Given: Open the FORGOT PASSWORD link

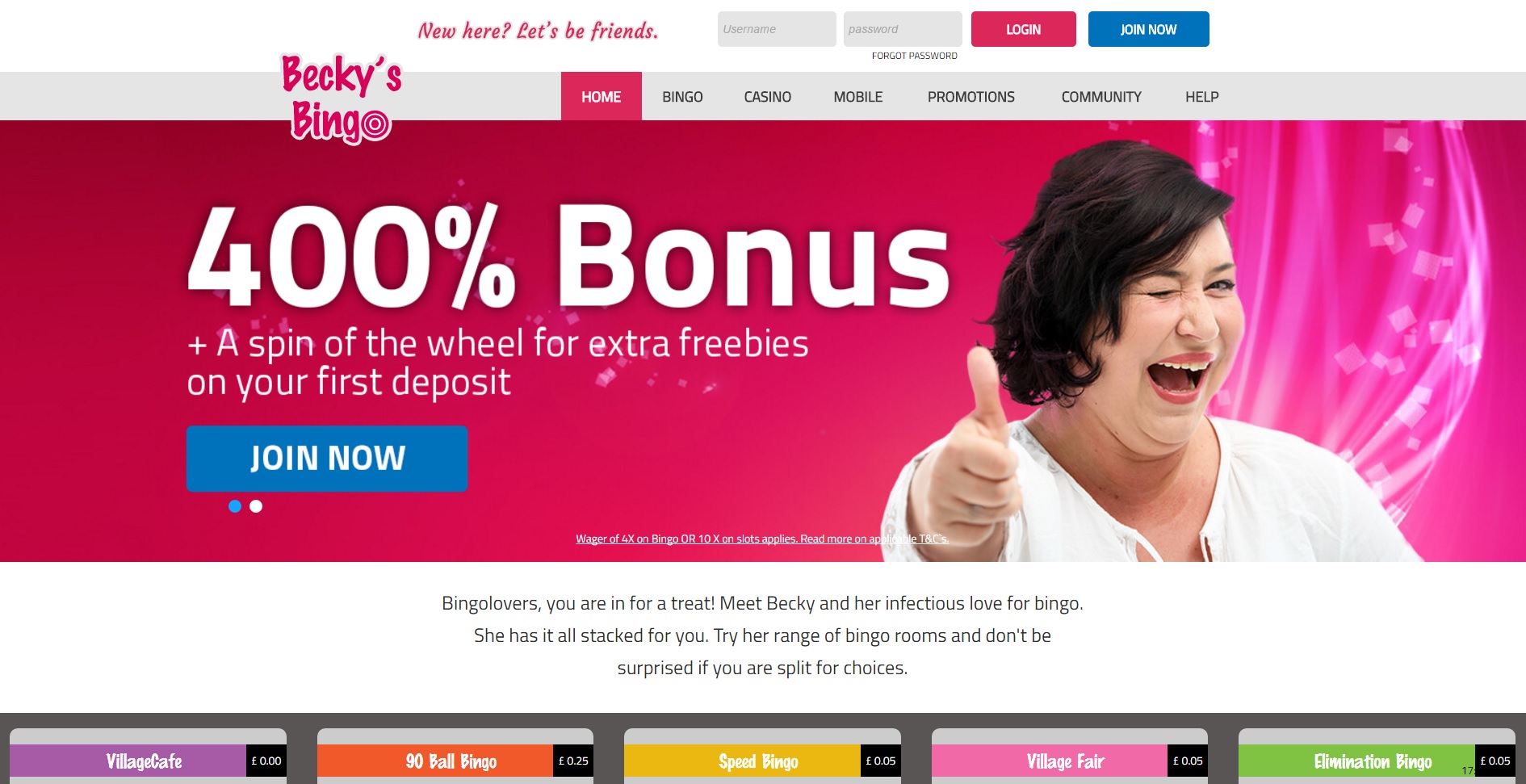Looking at the screenshot, I should [x=915, y=56].
